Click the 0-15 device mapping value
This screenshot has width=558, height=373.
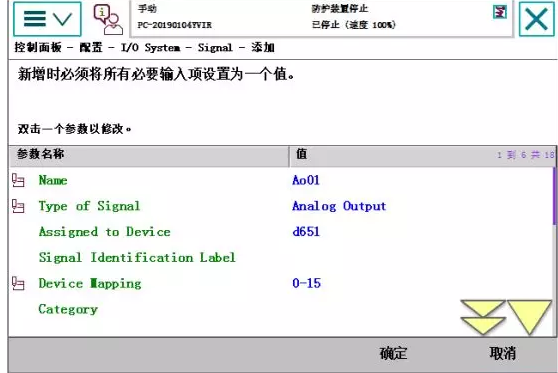(x=306, y=283)
